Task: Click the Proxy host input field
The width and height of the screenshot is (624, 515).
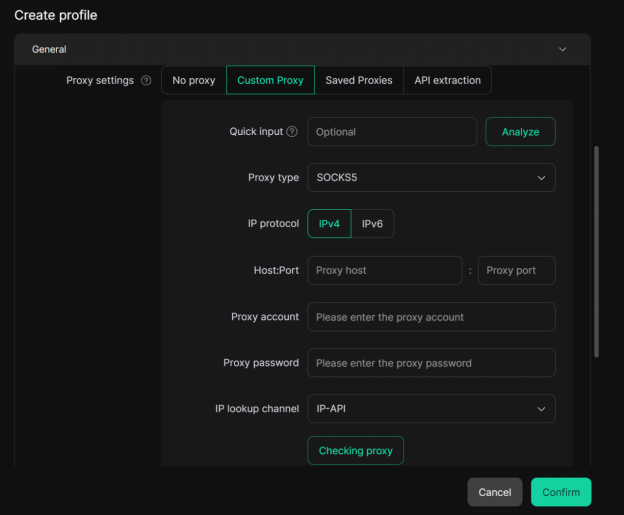Action: tap(384, 271)
